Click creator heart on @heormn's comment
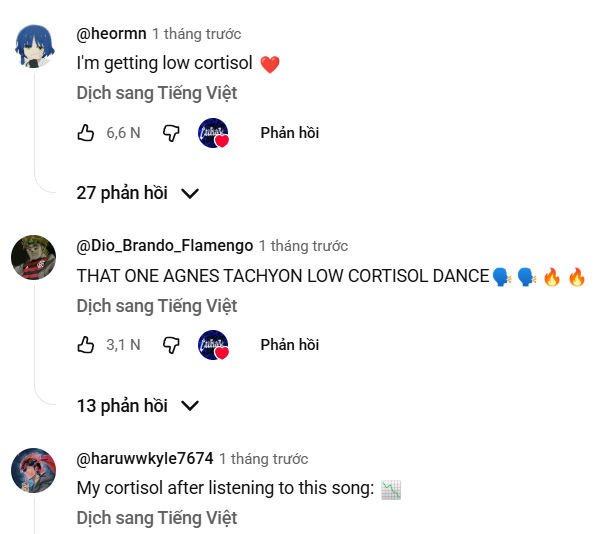 (213, 133)
